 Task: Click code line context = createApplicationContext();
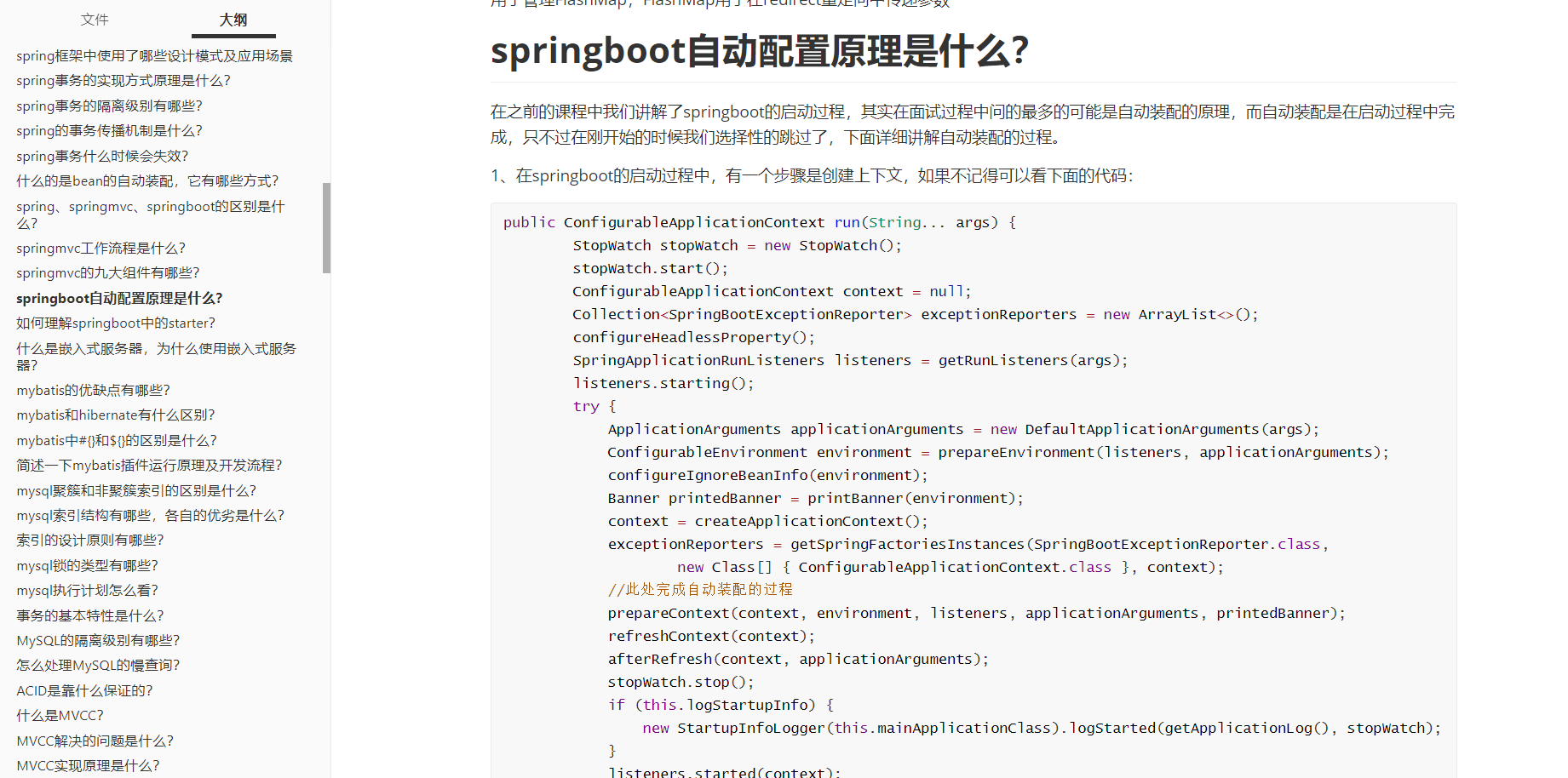pos(767,521)
